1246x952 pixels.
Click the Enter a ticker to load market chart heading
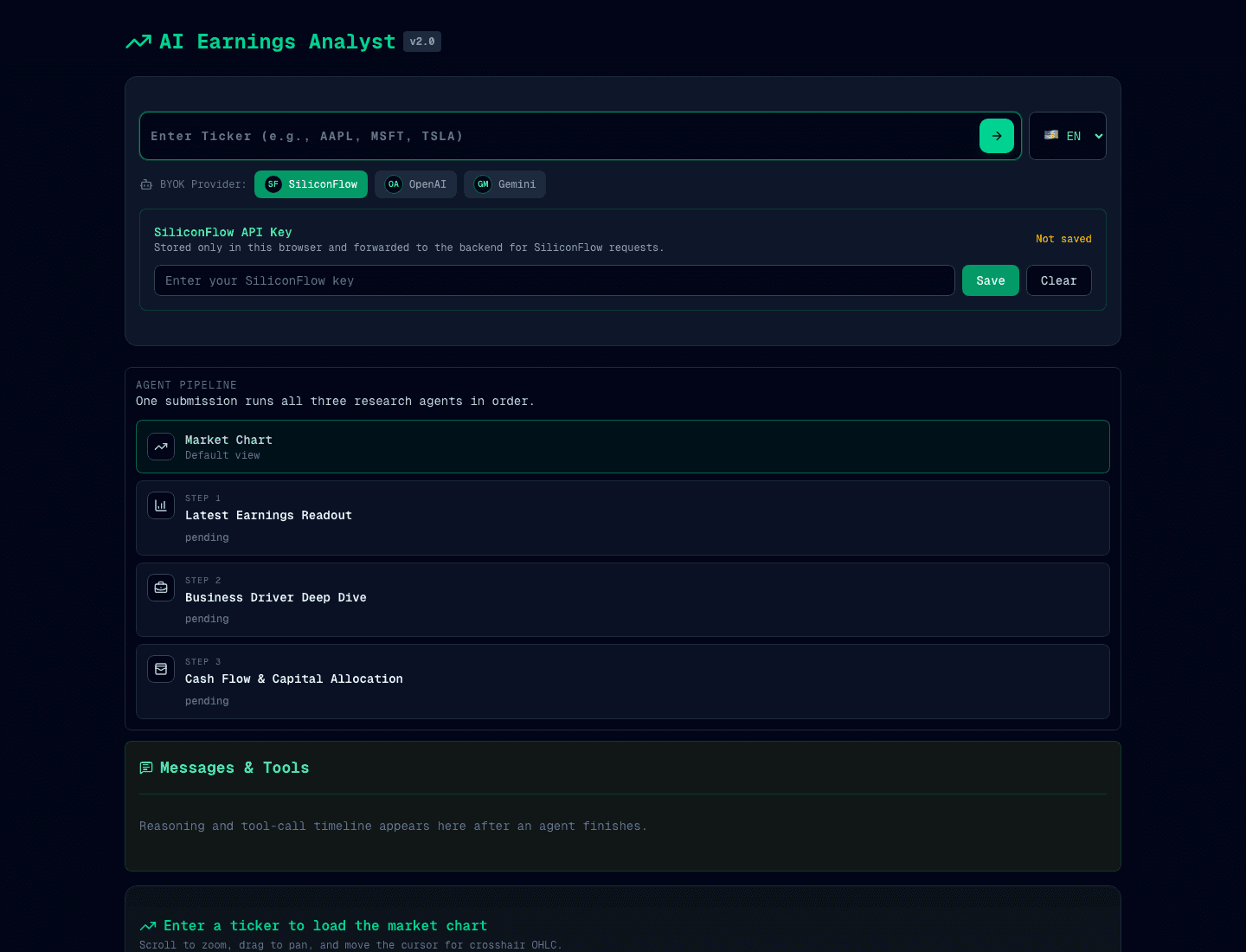(325, 926)
